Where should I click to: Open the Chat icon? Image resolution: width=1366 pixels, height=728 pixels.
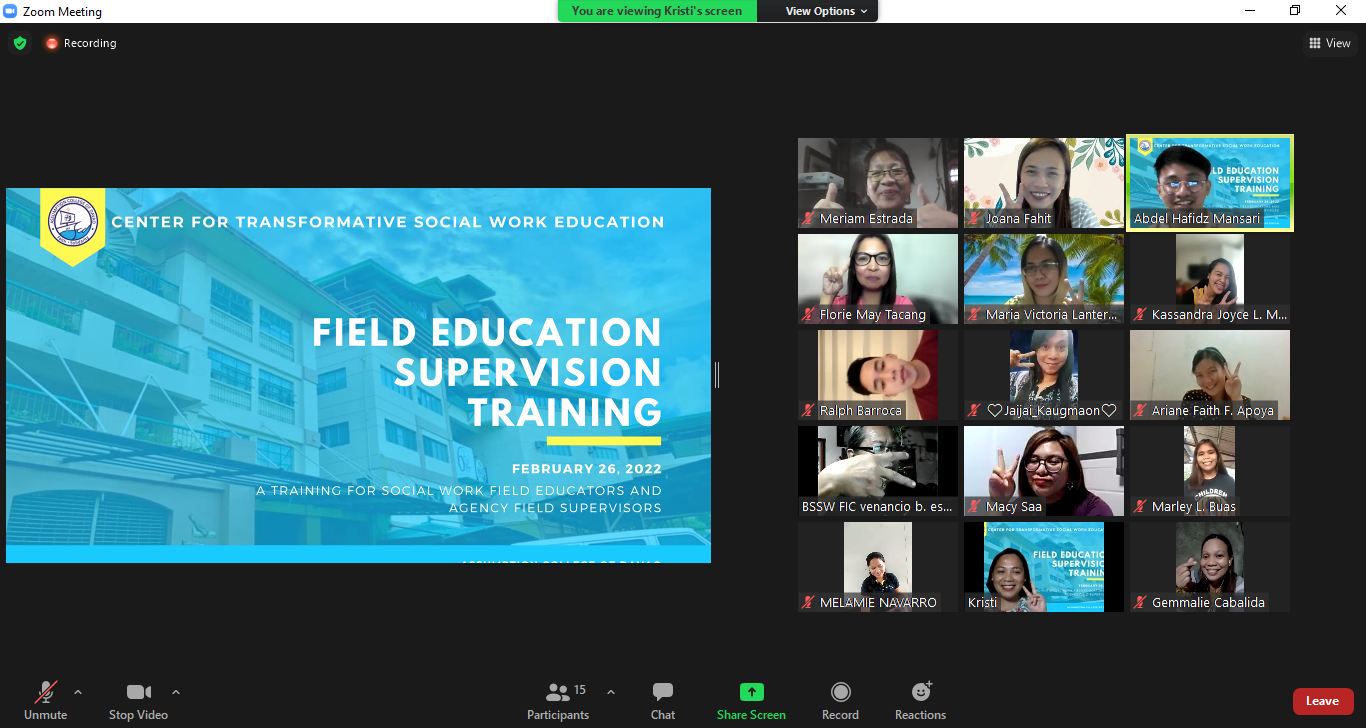662,700
